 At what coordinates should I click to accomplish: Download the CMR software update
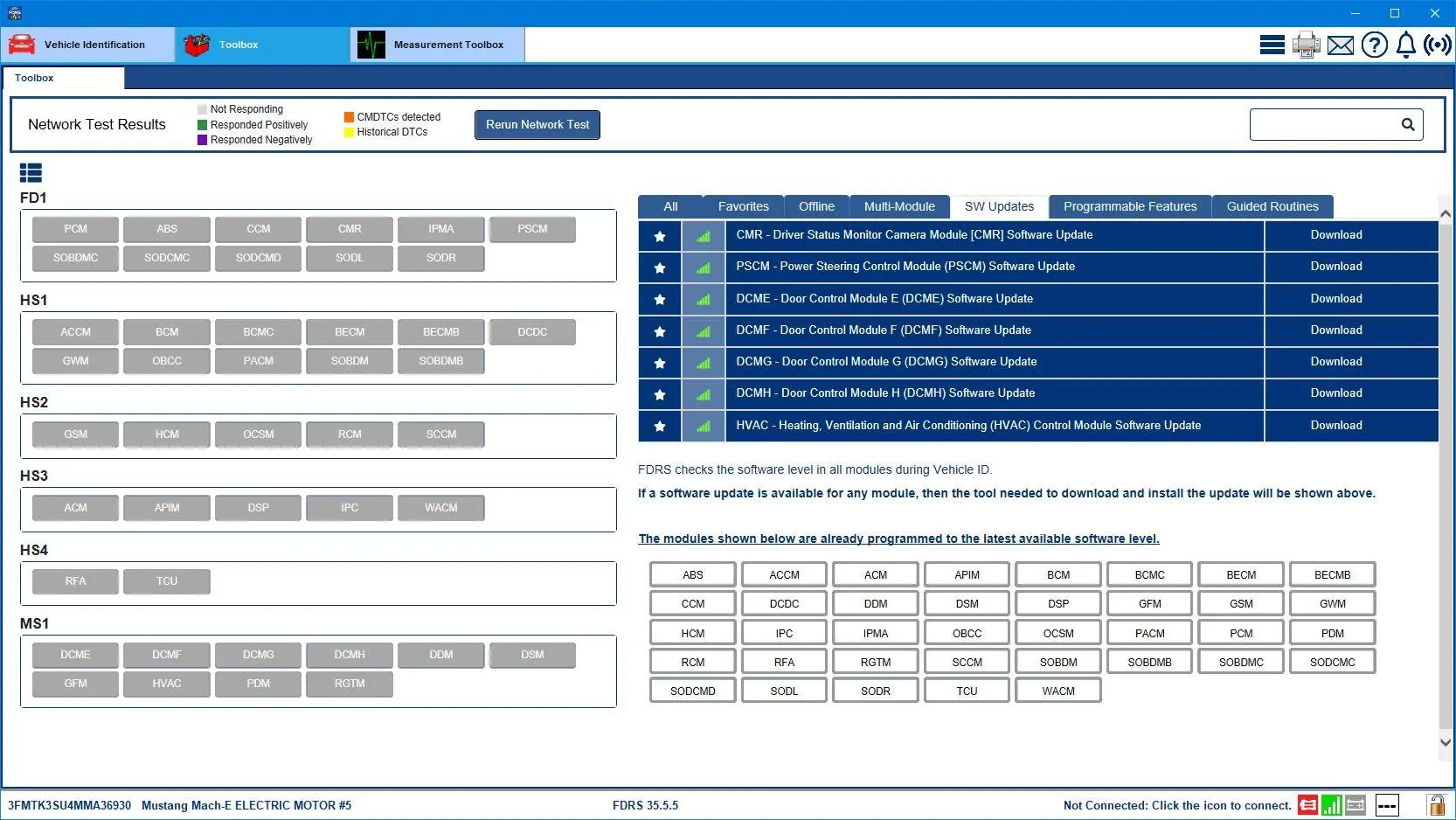1336,235
